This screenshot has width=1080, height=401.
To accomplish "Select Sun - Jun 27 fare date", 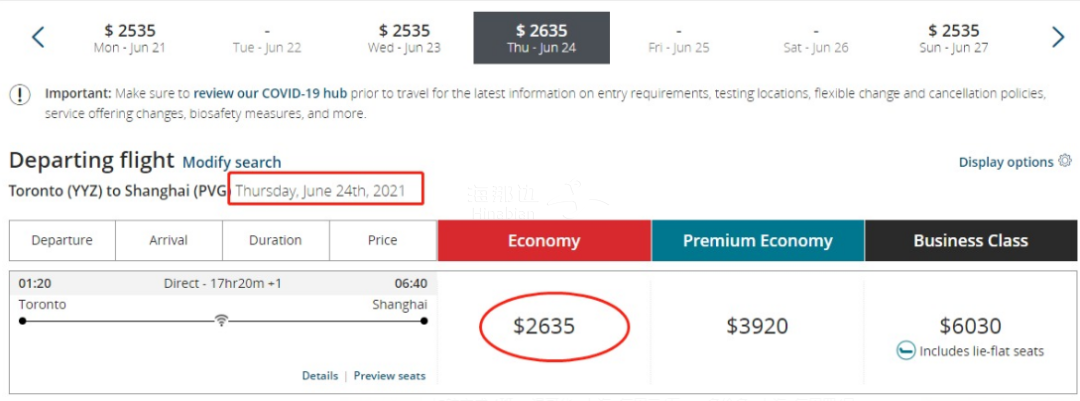I will tap(954, 38).
